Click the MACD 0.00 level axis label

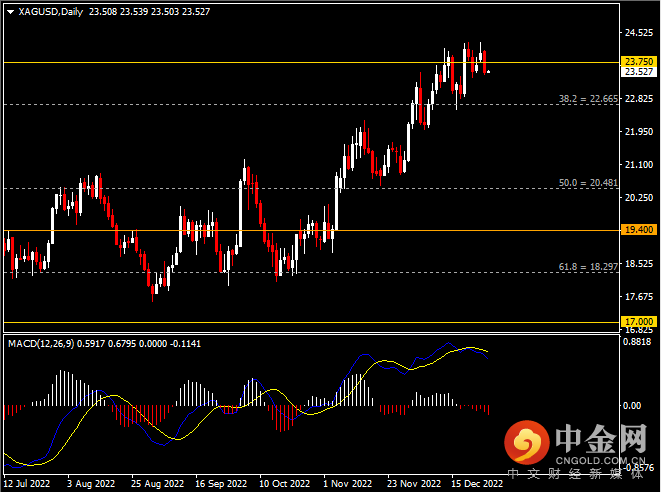[x=634, y=406]
